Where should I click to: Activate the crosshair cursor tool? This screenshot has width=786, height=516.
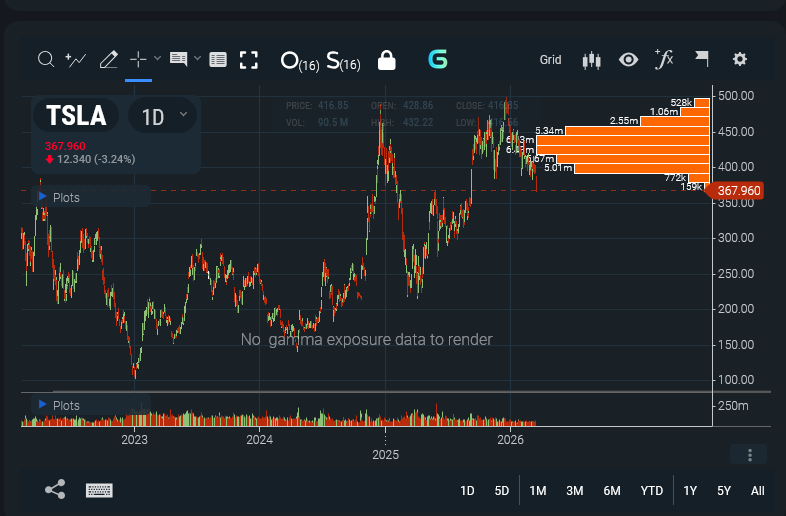click(x=138, y=59)
